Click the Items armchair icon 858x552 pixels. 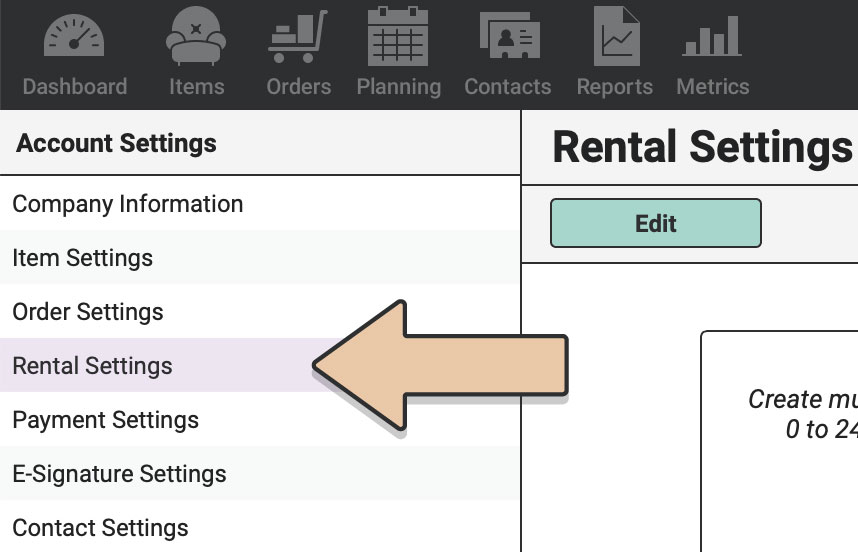coord(196,36)
